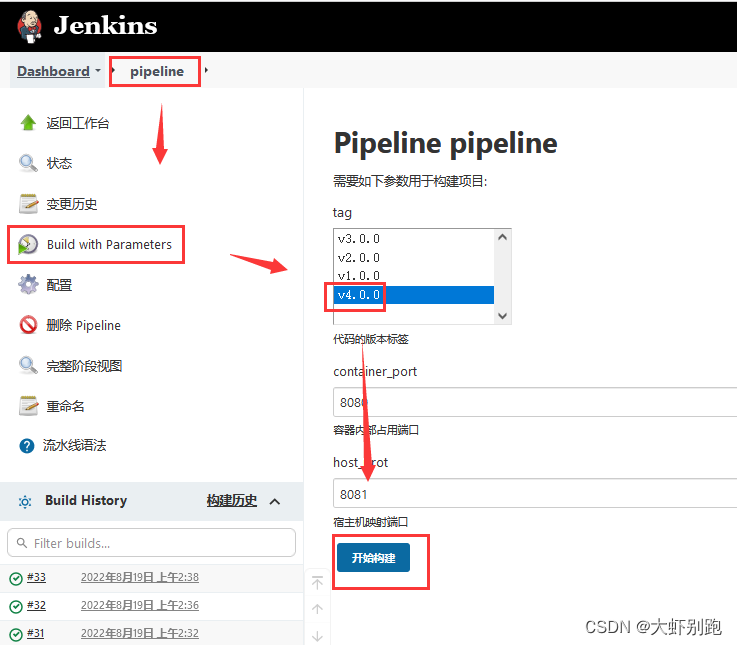Click the notepad icon next to 重命名

click(x=28, y=406)
